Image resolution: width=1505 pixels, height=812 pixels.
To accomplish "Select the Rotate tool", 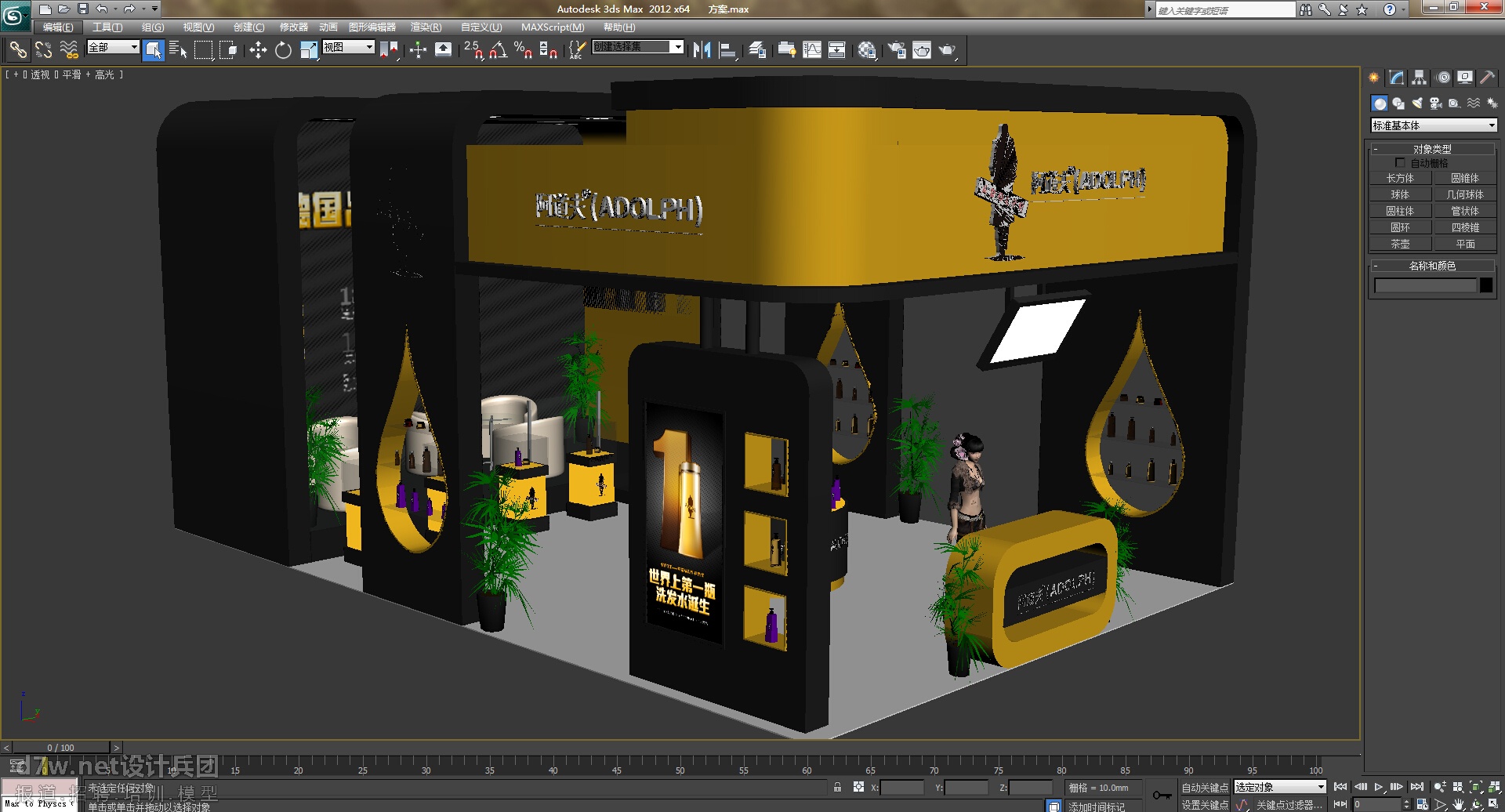I will [x=283, y=50].
